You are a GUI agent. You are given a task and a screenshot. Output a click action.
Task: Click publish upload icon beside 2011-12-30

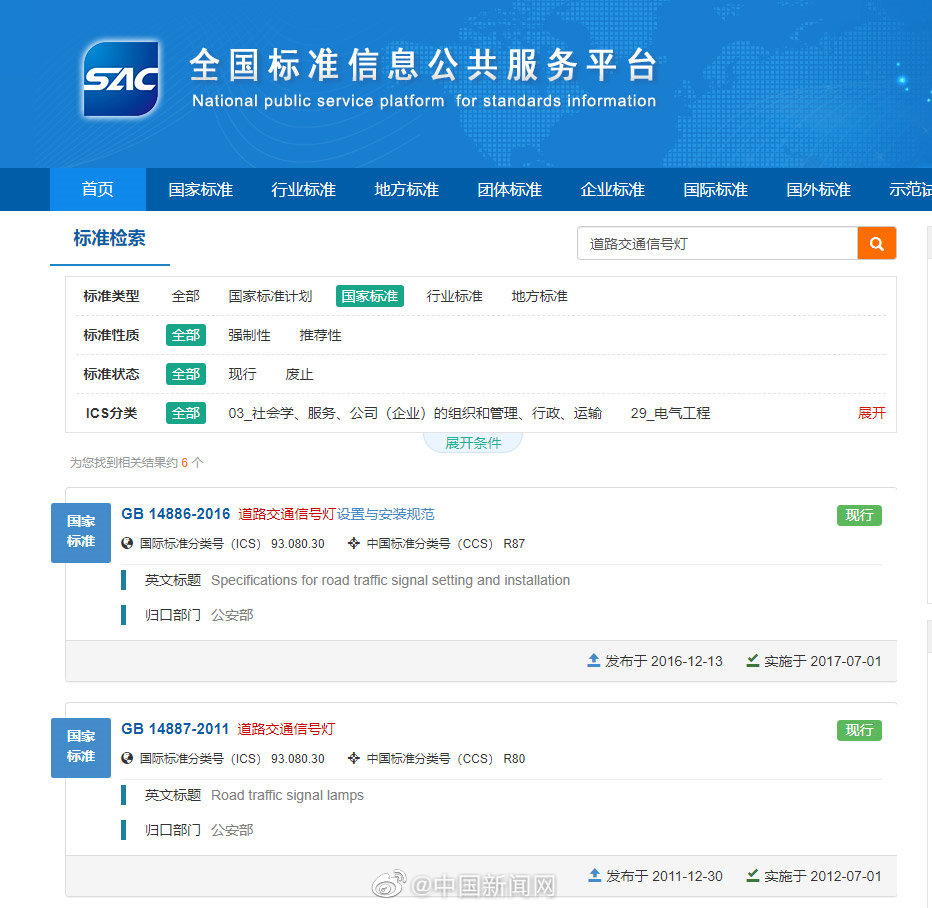tap(594, 875)
